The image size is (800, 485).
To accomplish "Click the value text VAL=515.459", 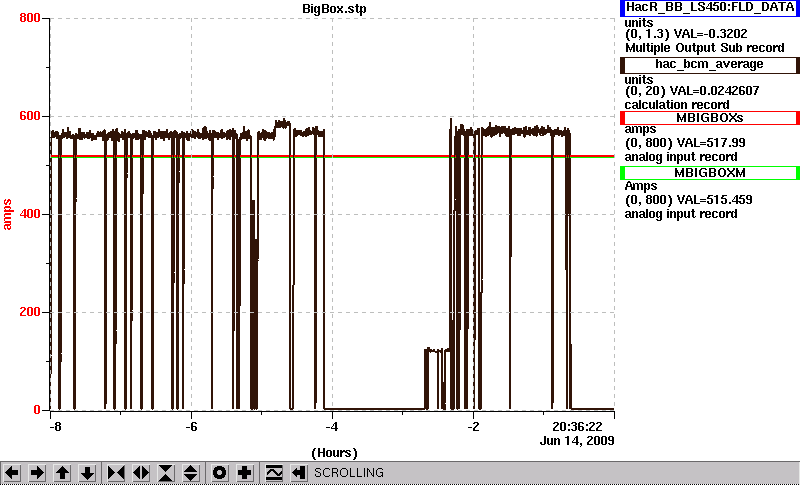I will tap(713, 200).
